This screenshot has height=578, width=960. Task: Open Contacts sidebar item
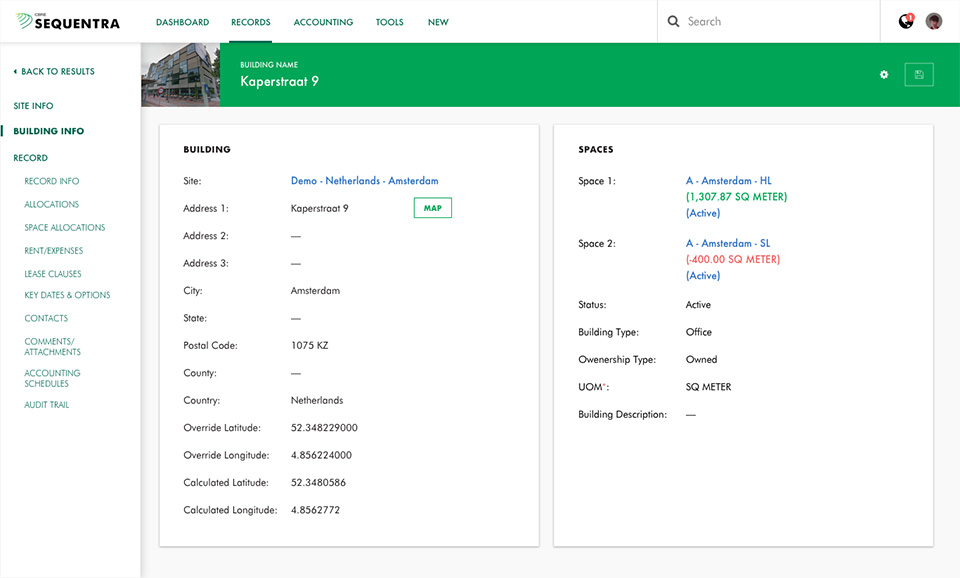coord(46,318)
